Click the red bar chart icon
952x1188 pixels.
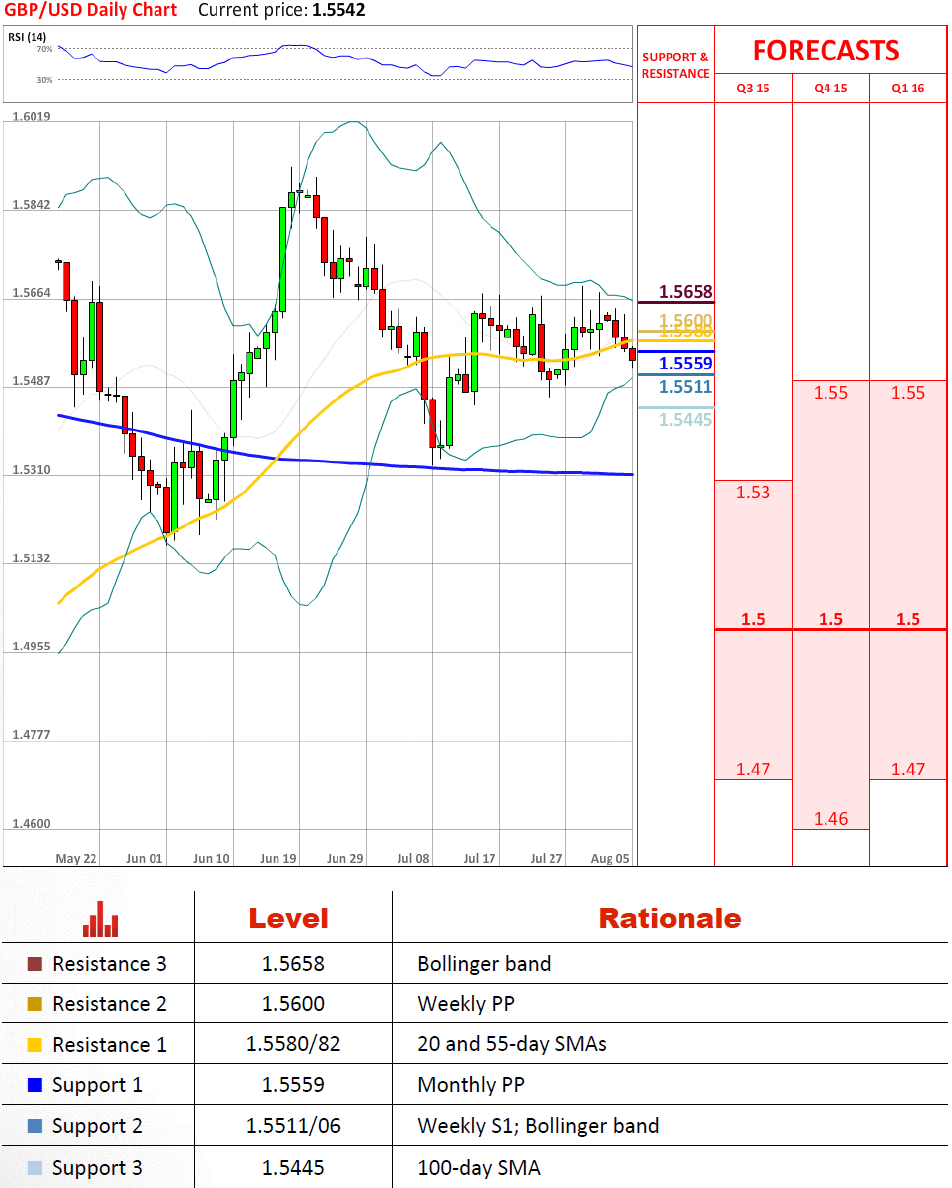(x=100, y=919)
